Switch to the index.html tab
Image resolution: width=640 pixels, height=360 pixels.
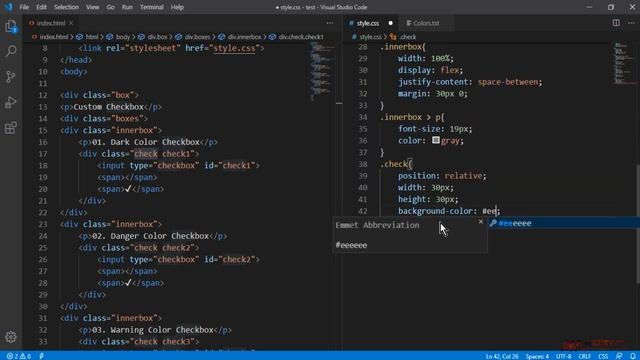coord(51,23)
